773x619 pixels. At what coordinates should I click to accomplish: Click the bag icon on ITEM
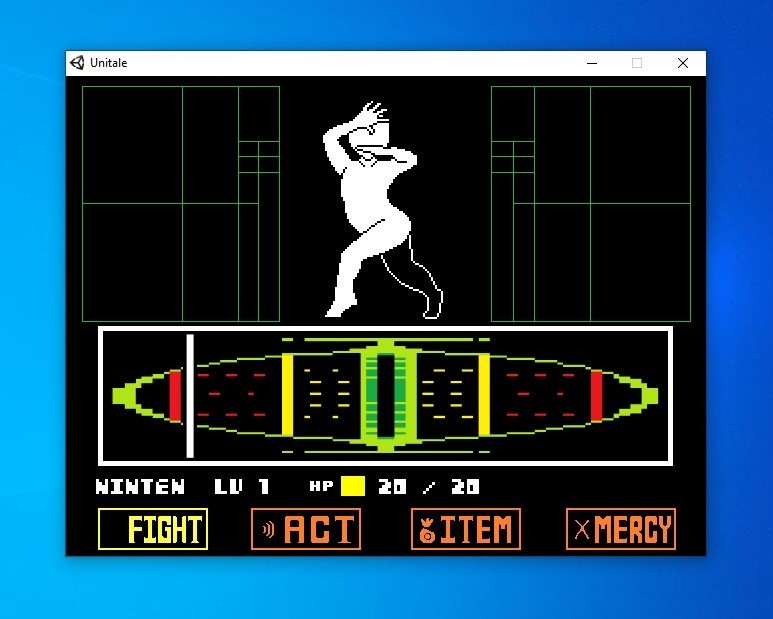point(427,530)
